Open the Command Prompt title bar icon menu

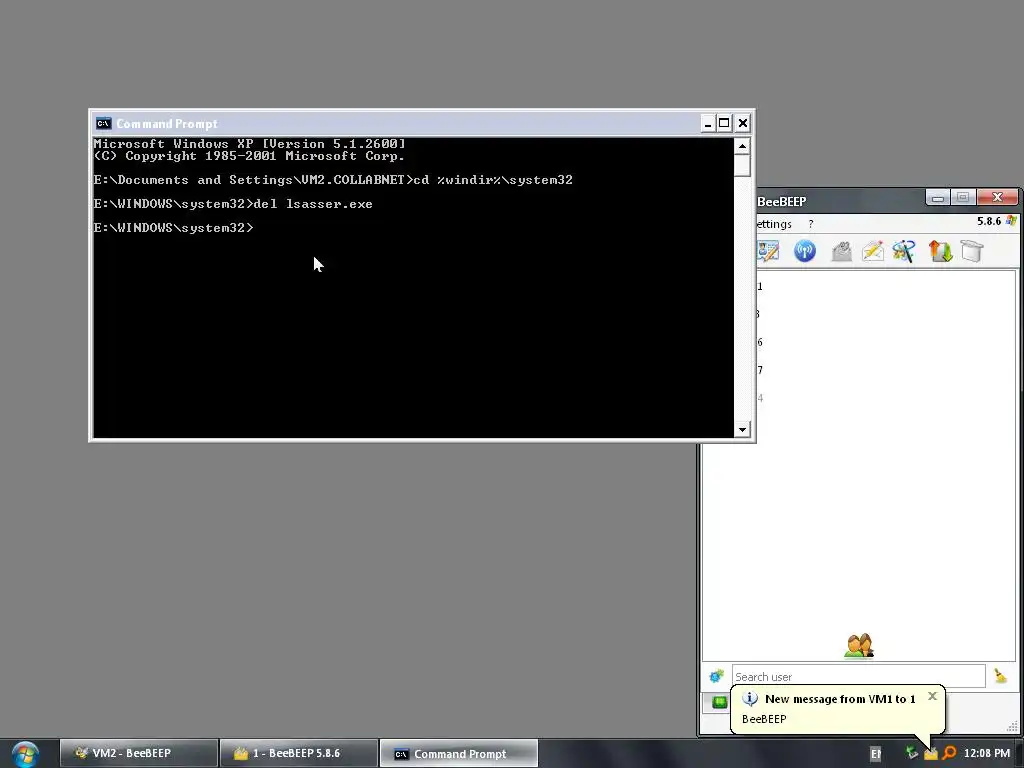[x=103, y=123]
